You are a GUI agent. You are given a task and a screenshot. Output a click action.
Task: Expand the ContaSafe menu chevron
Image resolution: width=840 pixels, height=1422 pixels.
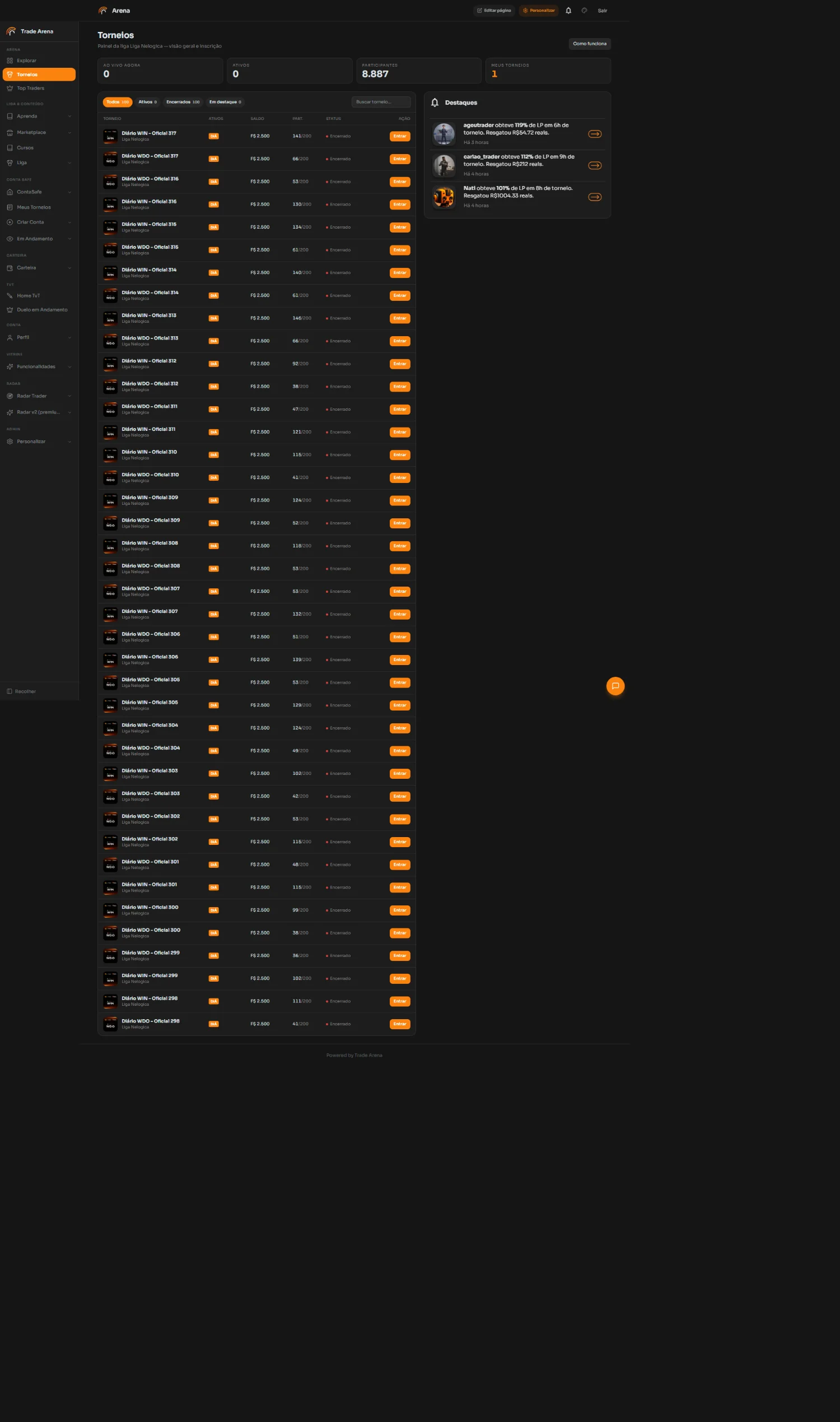tap(69, 192)
